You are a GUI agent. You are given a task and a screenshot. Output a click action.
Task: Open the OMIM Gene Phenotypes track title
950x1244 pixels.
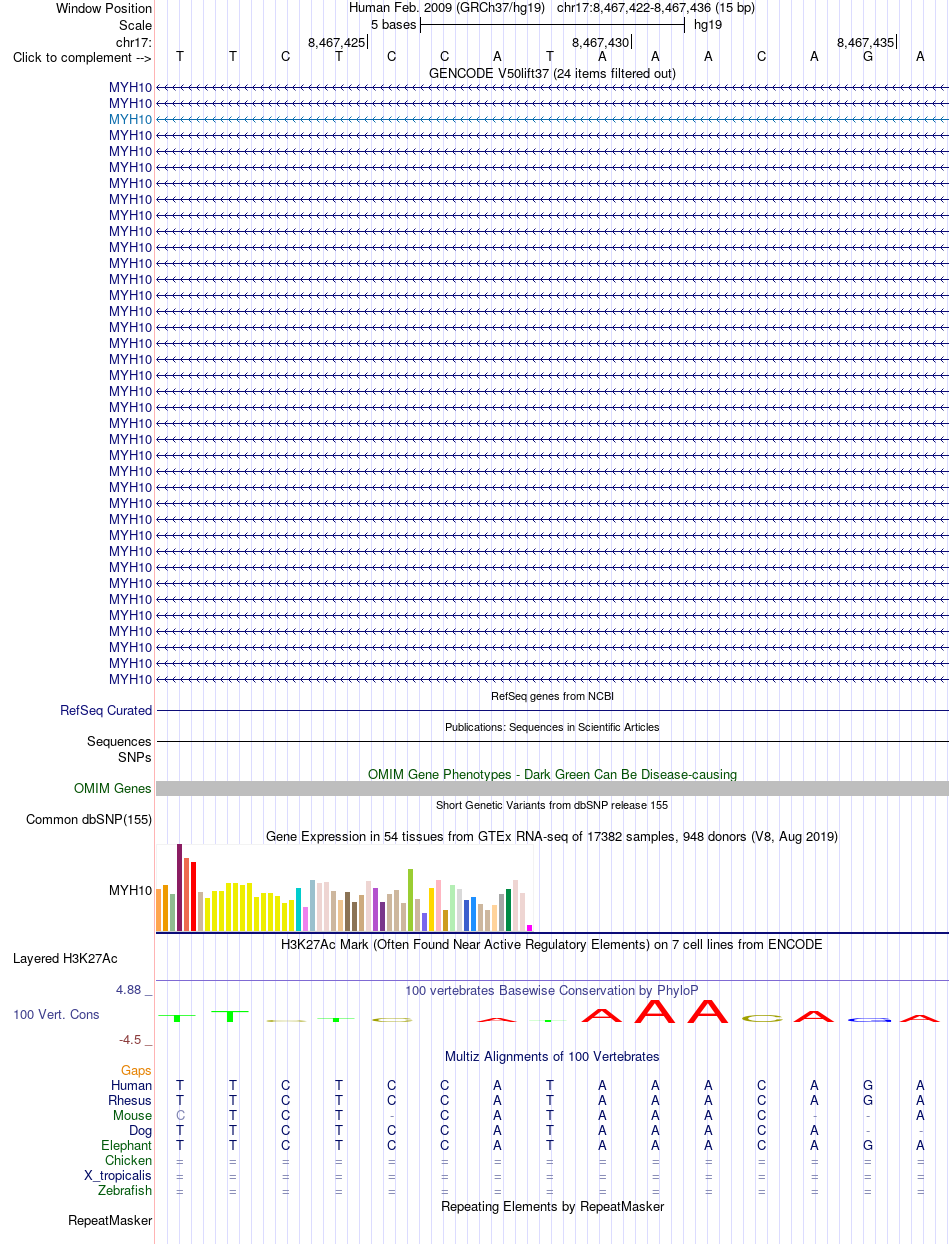coord(552,775)
